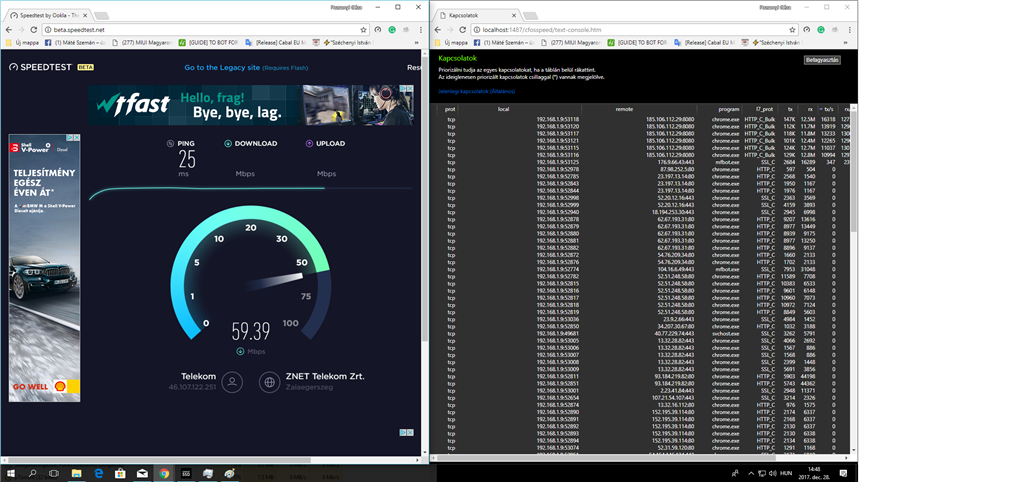1024x482 pixels.
Task: Reload the Kapcsolatok page in right window
Action: pyautogui.click(x=463, y=30)
